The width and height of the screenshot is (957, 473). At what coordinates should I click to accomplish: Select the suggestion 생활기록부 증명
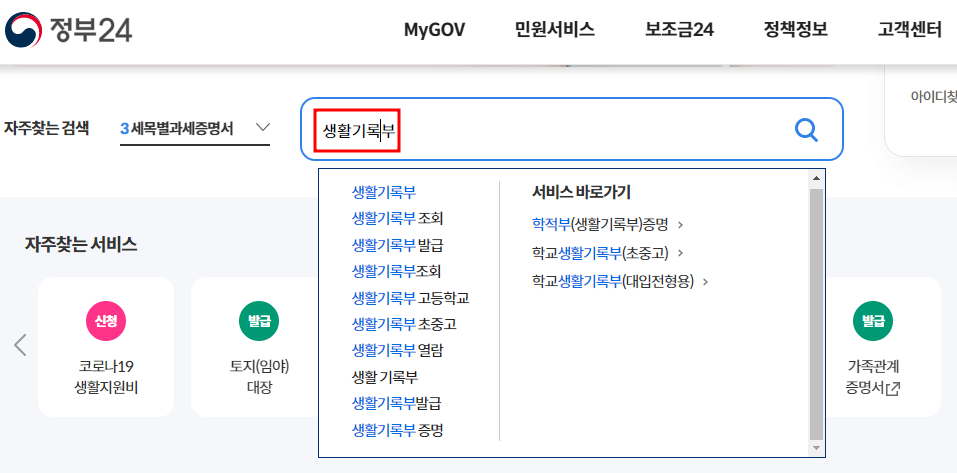coord(397,430)
